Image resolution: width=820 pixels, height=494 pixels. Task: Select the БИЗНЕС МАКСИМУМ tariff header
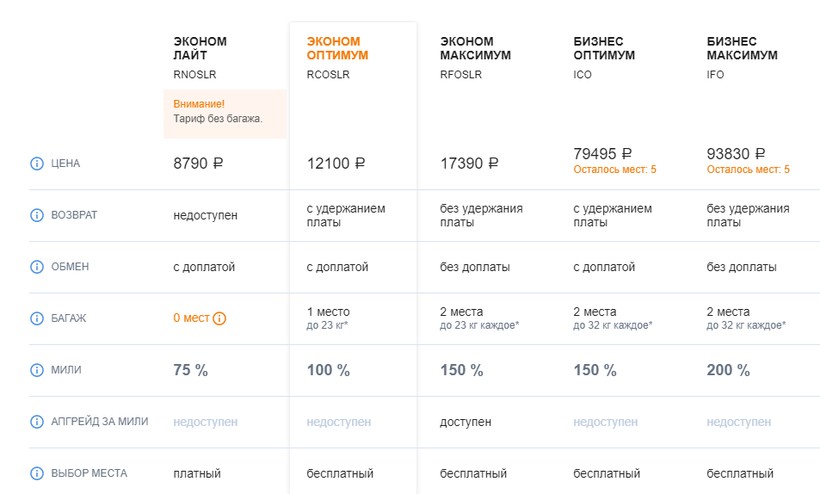coord(741,48)
